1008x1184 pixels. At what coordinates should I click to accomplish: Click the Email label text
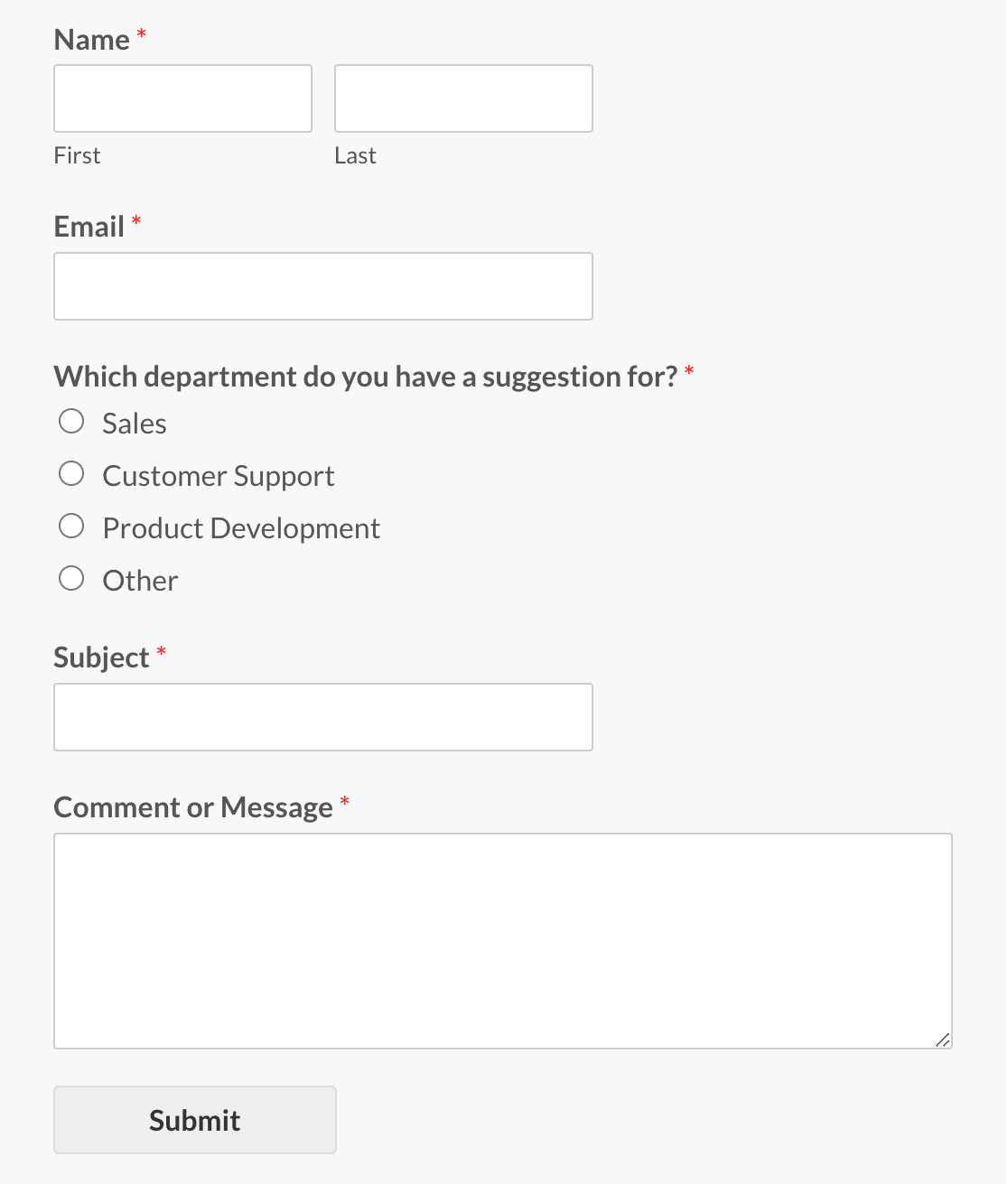(89, 226)
